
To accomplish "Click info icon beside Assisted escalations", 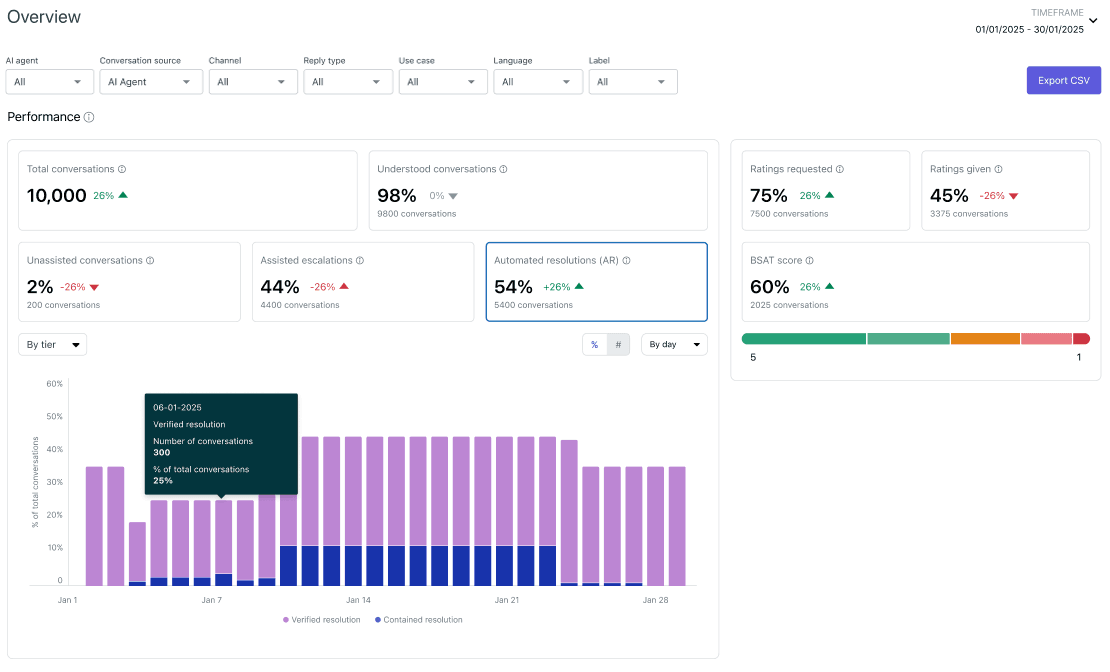I will [360, 261].
